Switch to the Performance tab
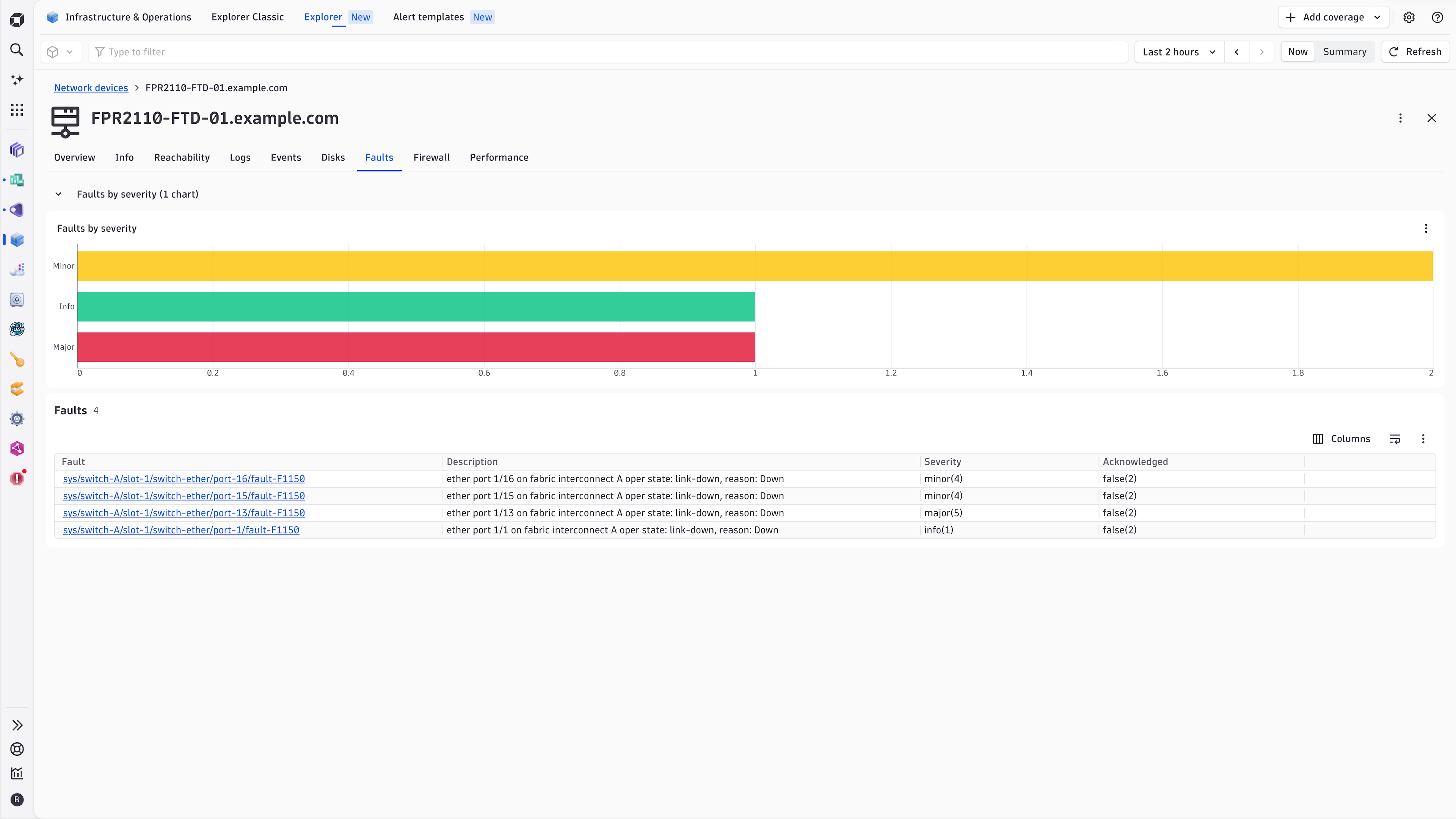 coord(499,158)
